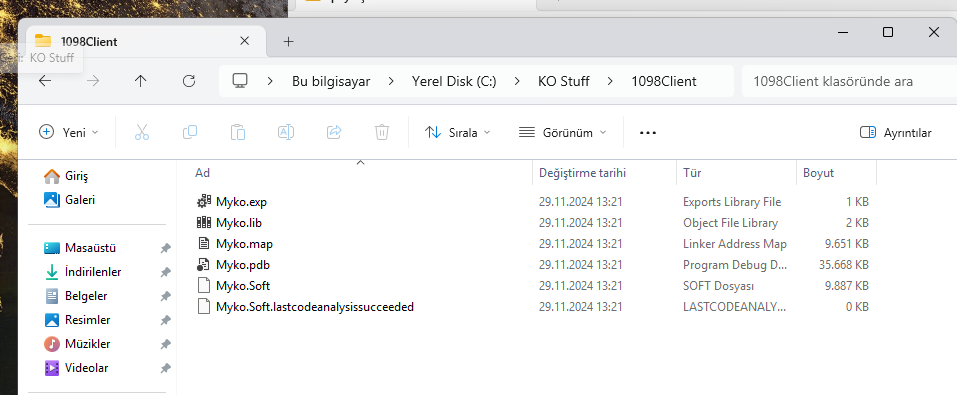Click the Copy icon in toolbar
Screen dimensions: 957x395
(190, 132)
